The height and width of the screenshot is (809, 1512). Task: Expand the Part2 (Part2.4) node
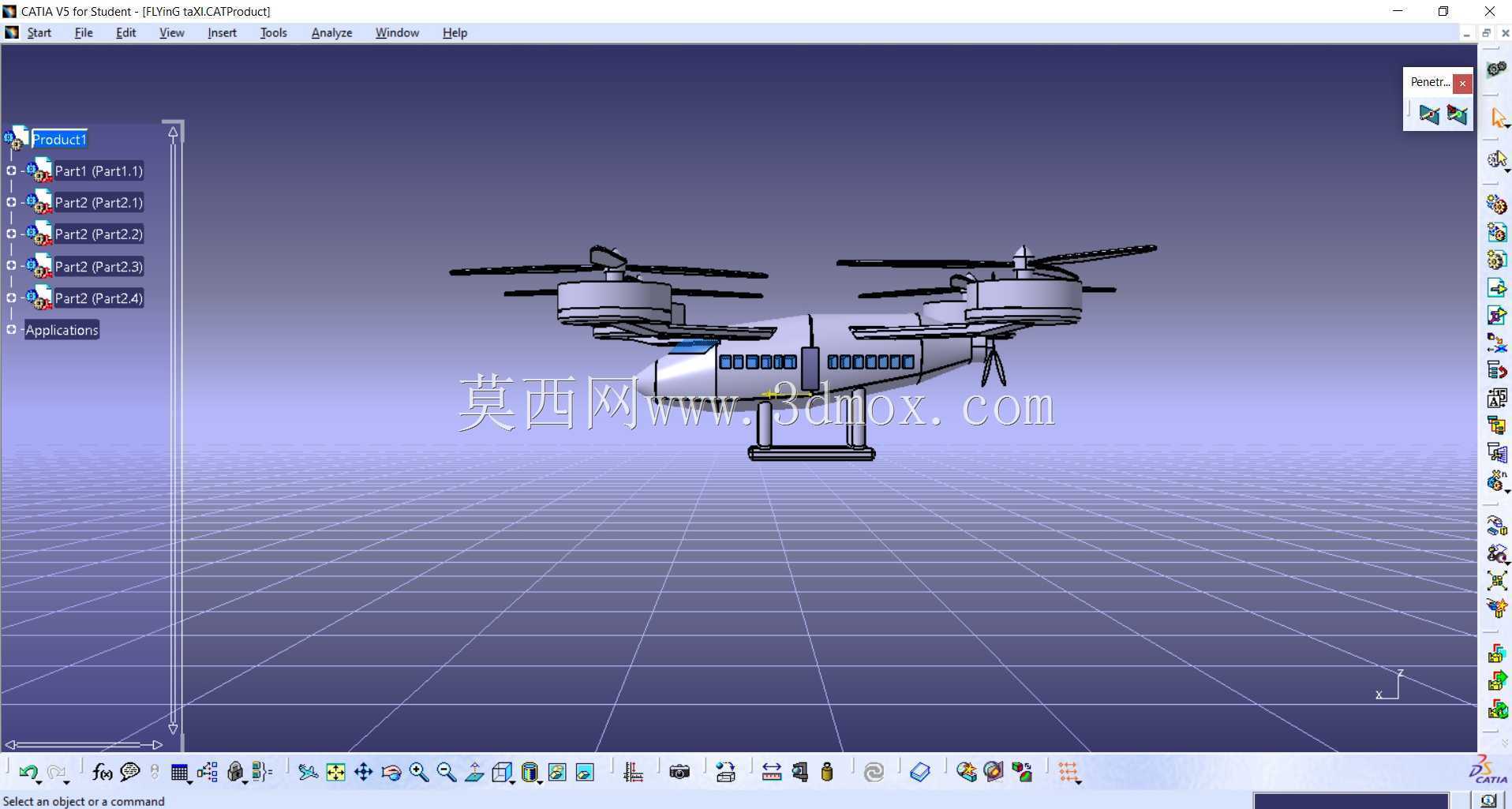[11, 298]
